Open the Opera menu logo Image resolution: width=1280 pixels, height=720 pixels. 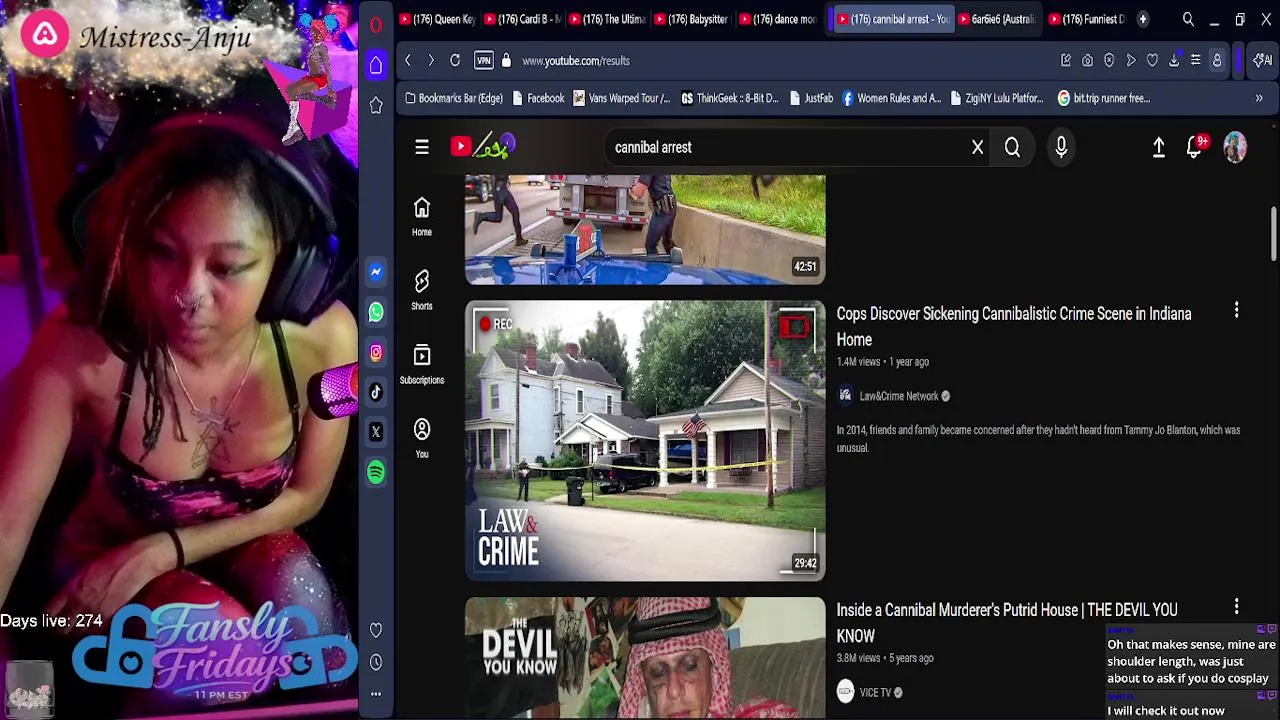376,25
